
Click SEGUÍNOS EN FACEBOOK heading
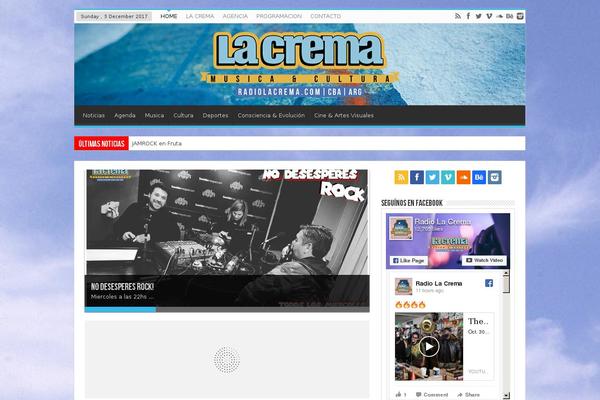coord(412,203)
